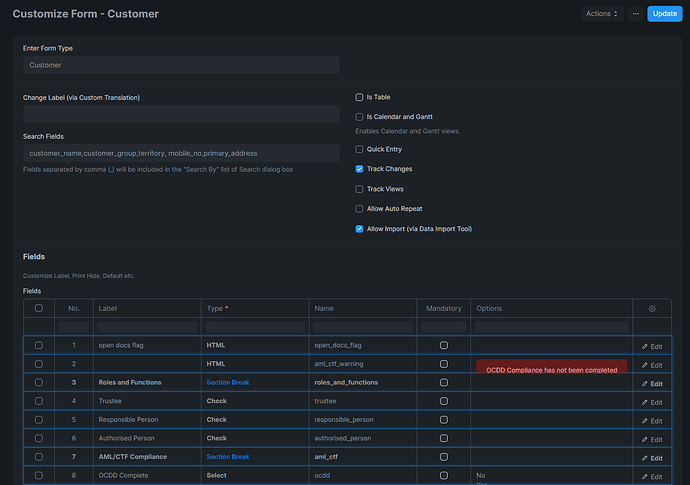The image size is (690, 485).
Task: Click the Mandatory column header
Action: [444, 309]
